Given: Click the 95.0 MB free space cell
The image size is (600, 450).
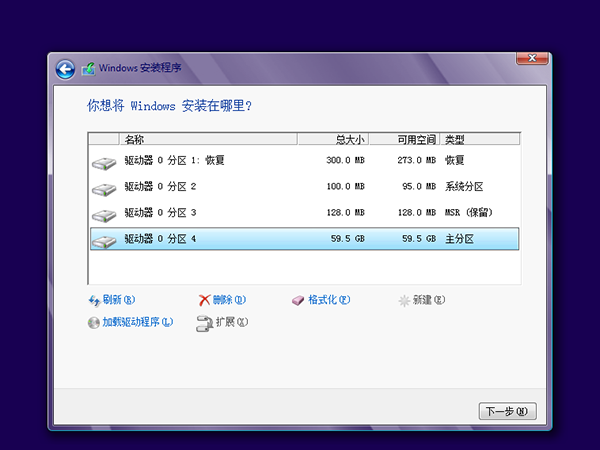Looking at the screenshot, I should click(419, 187).
